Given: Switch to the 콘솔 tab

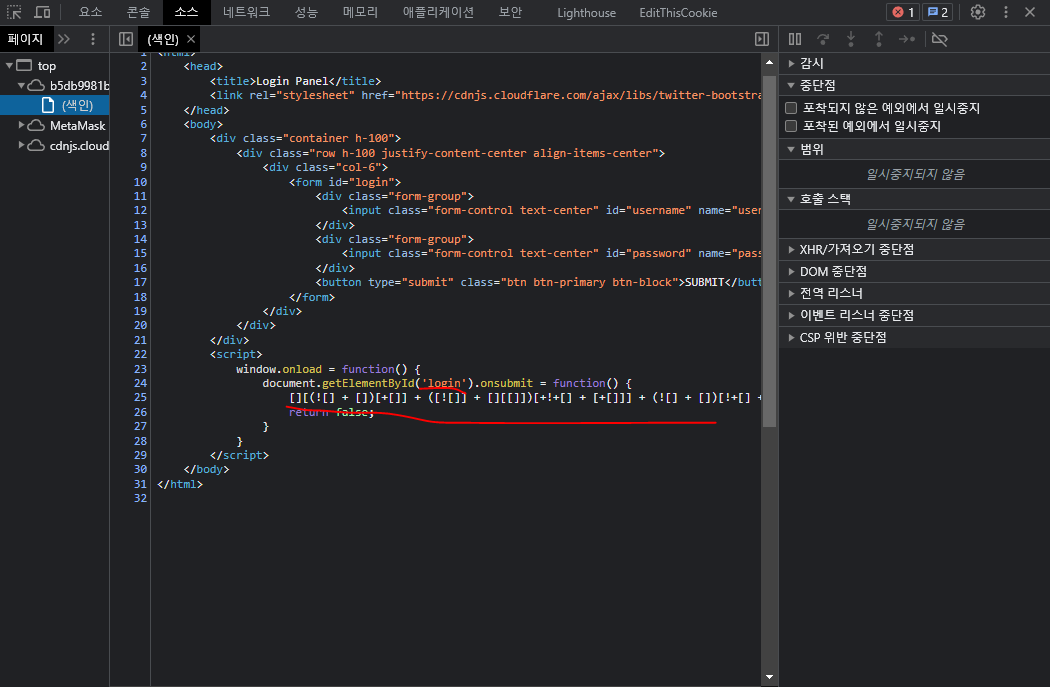Looking at the screenshot, I should [139, 12].
